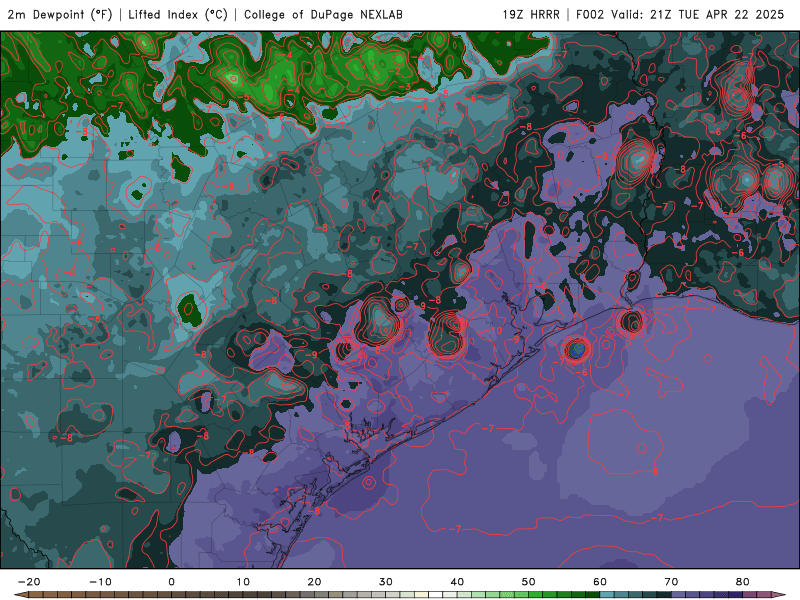This screenshot has width=800, height=600.
Task: Click the '19Z HRRR' model run label
Action: [x=531, y=14]
